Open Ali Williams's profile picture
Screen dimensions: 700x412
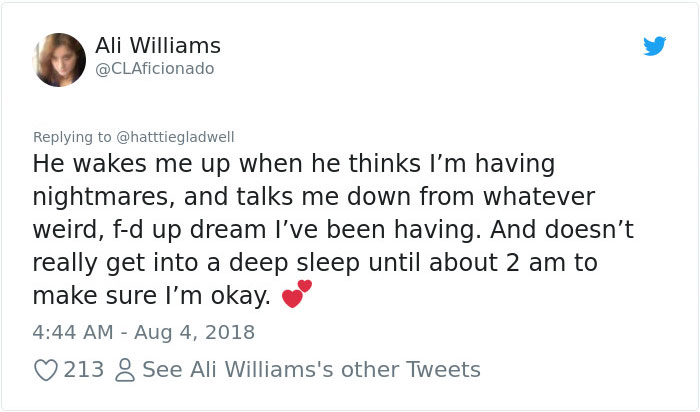tap(59, 60)
